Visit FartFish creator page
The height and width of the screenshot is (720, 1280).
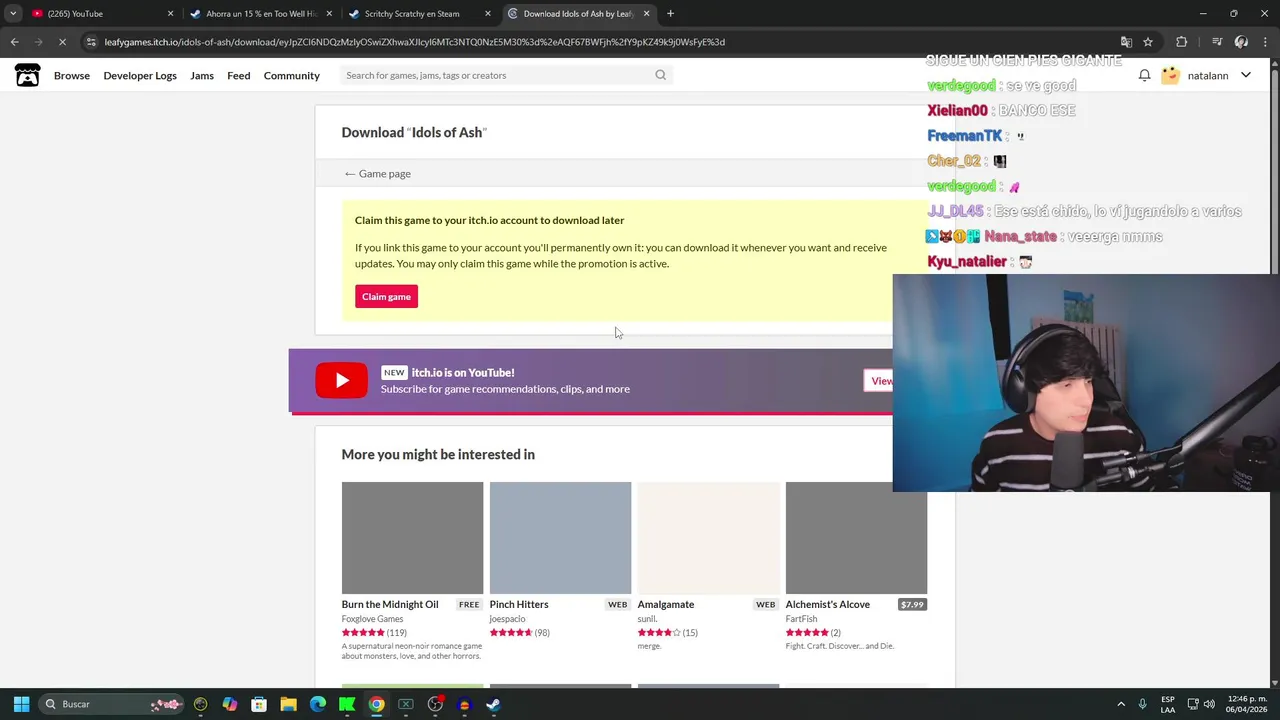pyautogui.click(x=801, y=619)
